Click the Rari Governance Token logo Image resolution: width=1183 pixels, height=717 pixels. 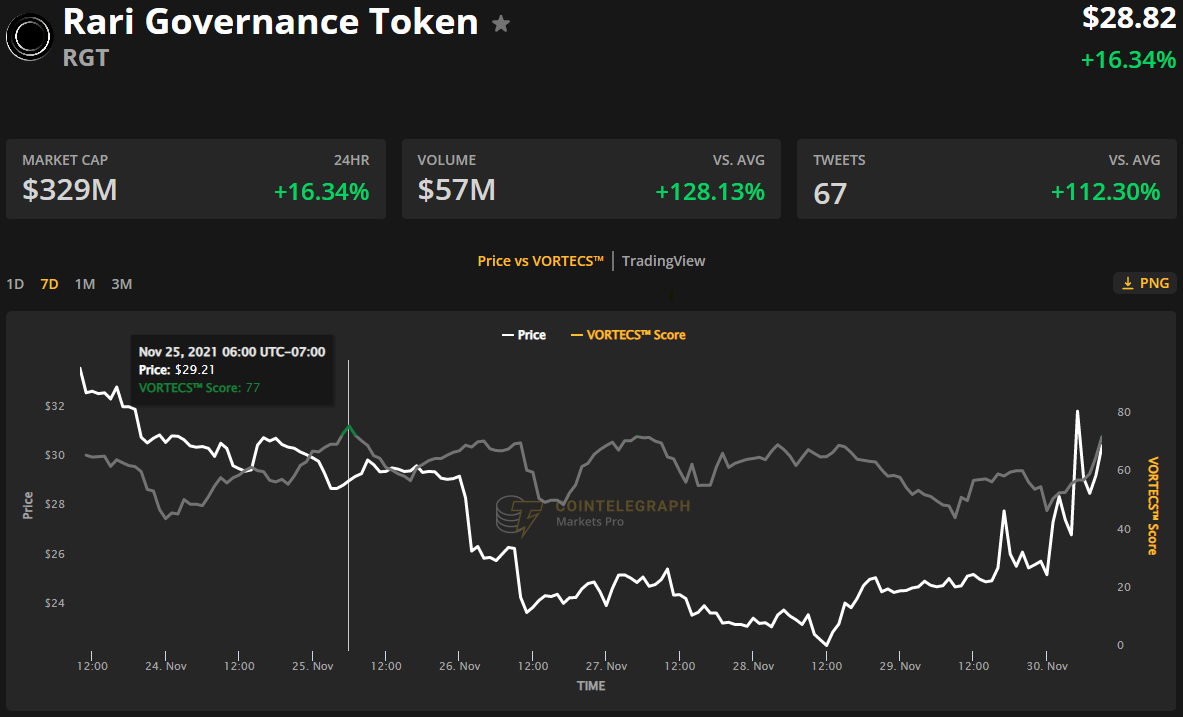point(30,37)
